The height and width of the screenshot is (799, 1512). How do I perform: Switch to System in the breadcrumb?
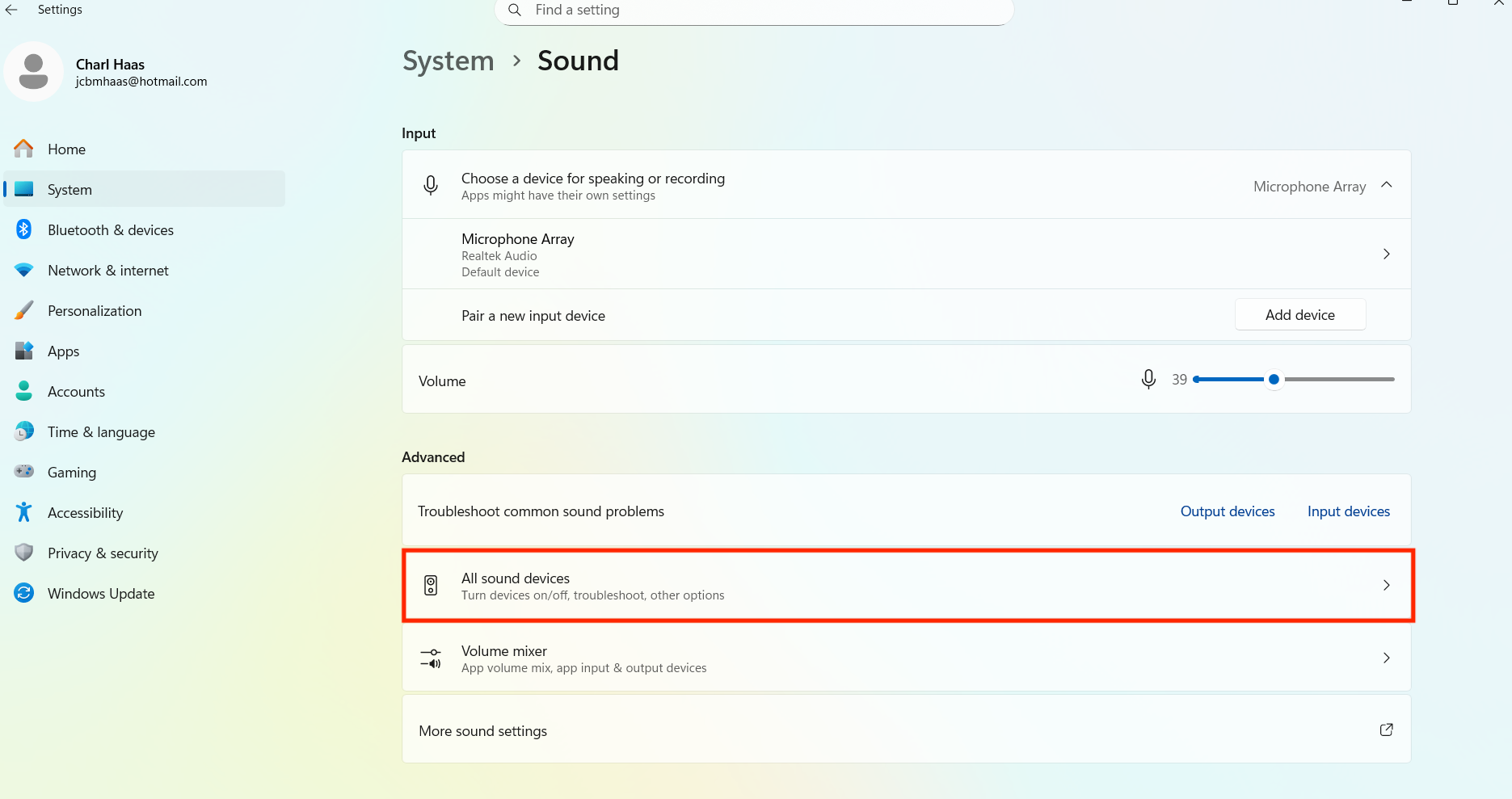tap(448, 60)
